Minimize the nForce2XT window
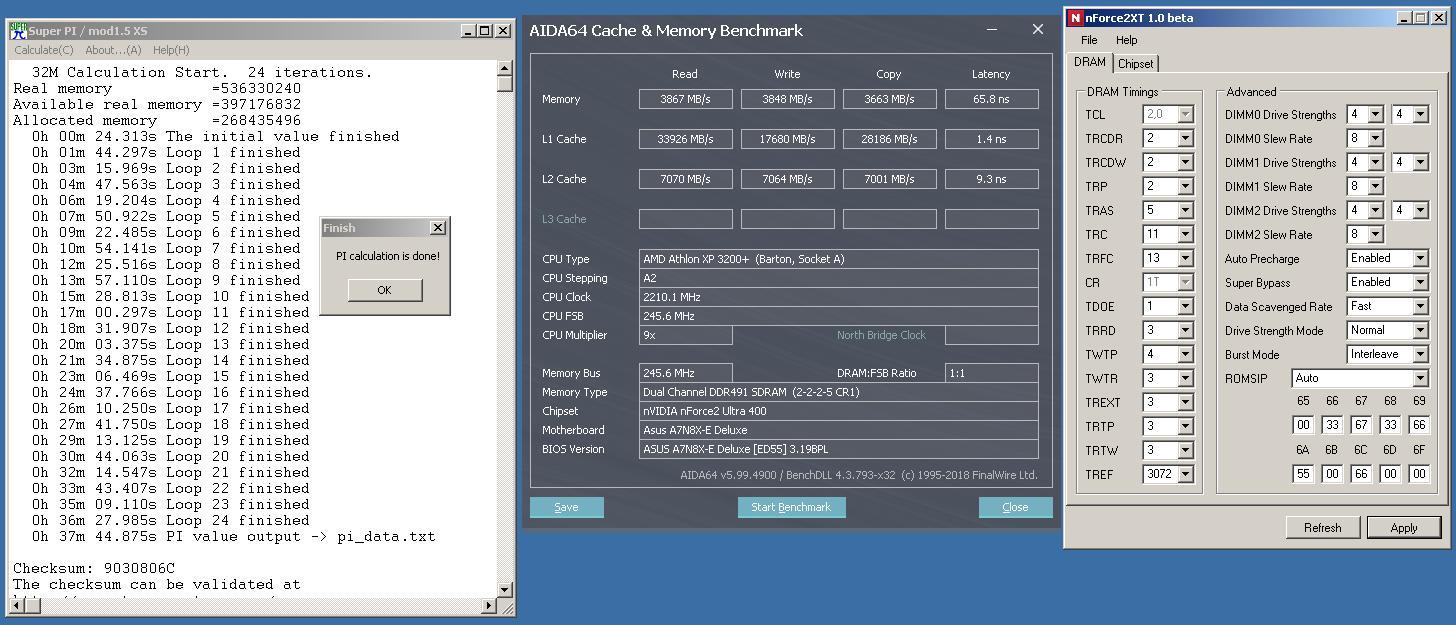Viewport: 1456px width, 625px height. [x=1405, y=18]
